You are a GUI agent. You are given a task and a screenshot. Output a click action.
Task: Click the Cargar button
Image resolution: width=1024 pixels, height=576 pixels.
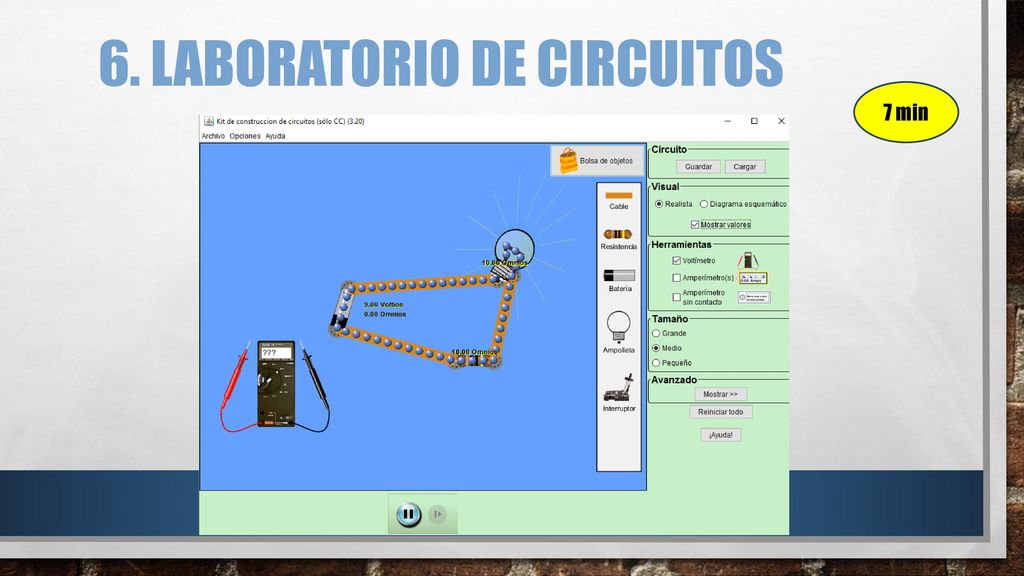(x=744, y=167)
